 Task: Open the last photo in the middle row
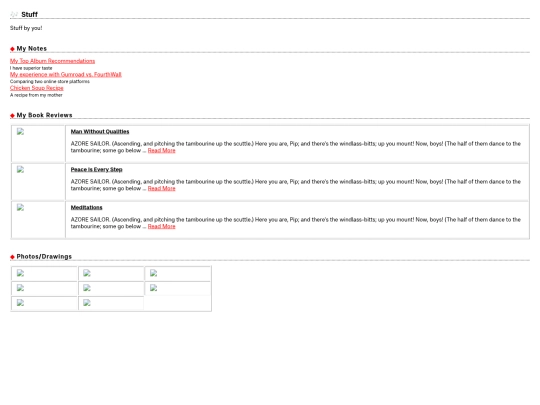(x=154, y=288)
